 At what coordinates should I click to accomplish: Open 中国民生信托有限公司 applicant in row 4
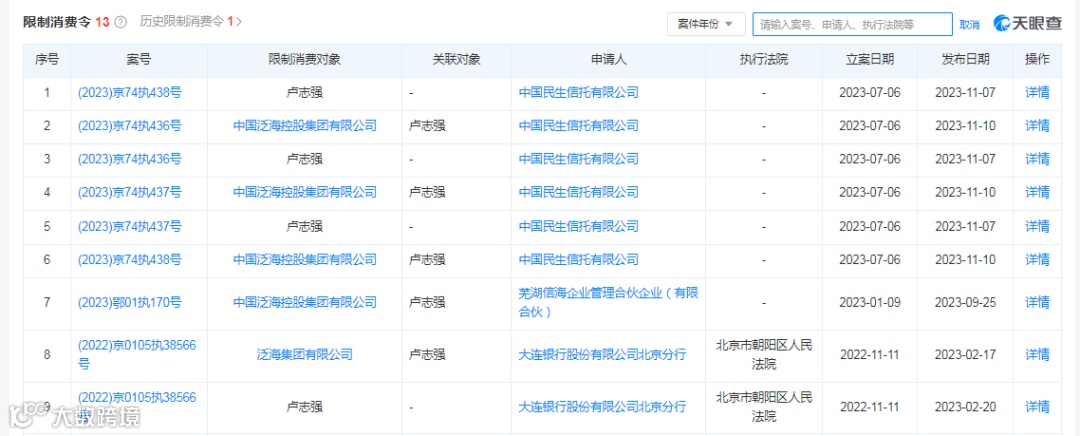pos(579,192)
